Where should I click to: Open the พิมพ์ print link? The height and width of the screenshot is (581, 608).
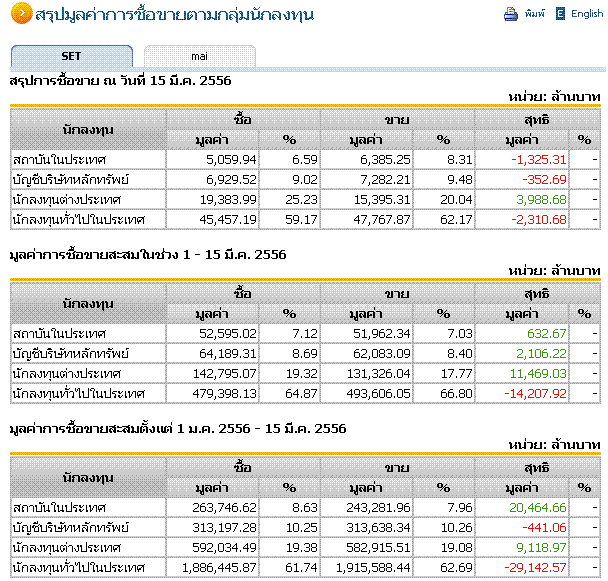(535, 14)
